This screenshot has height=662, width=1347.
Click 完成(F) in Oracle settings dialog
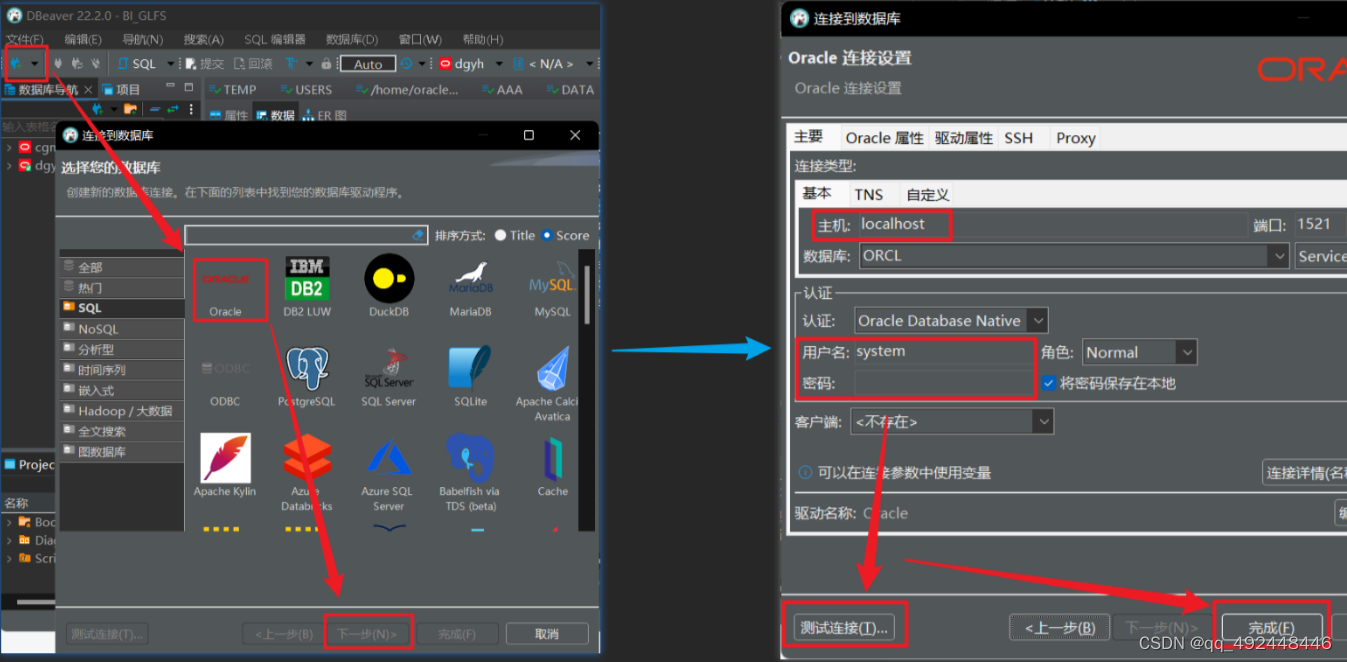(x=1271, y=628)
